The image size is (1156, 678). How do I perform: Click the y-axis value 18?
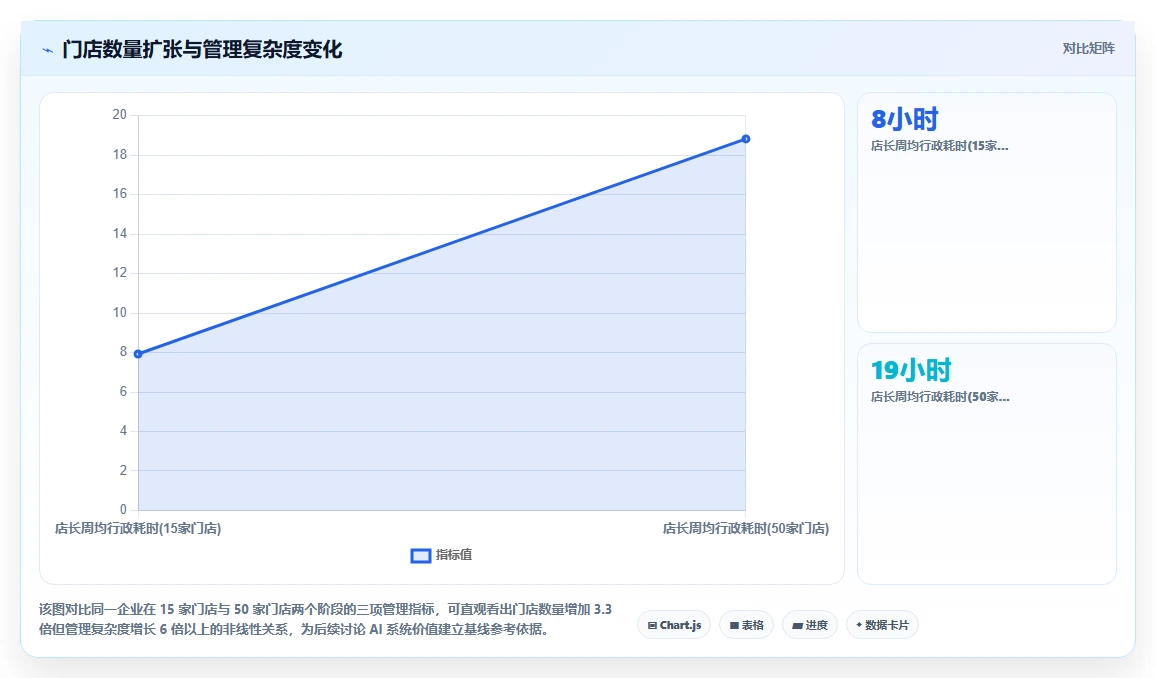tap(119, 154)
